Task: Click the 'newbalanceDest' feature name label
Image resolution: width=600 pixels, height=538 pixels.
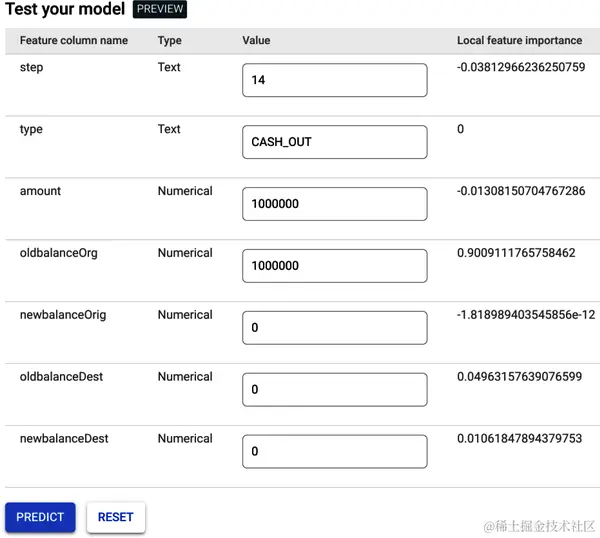Action: pos(64,439)
